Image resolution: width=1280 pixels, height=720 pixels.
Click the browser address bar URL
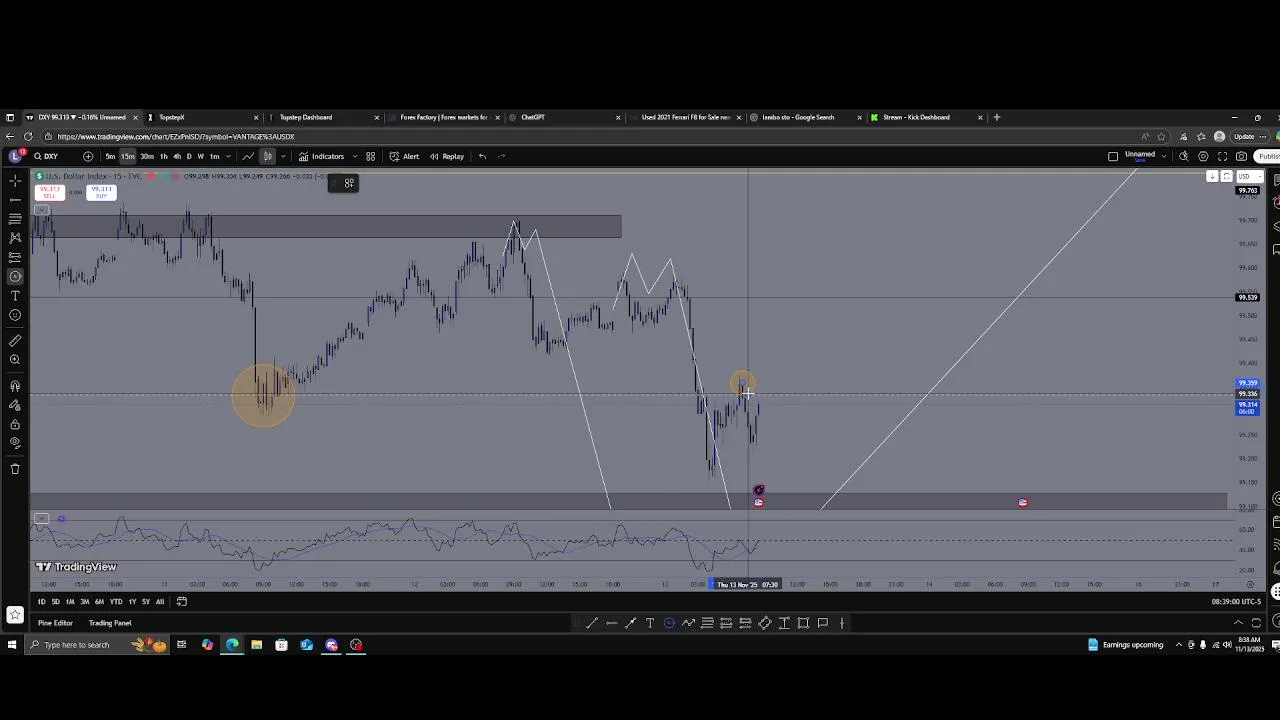click(176, 136)
